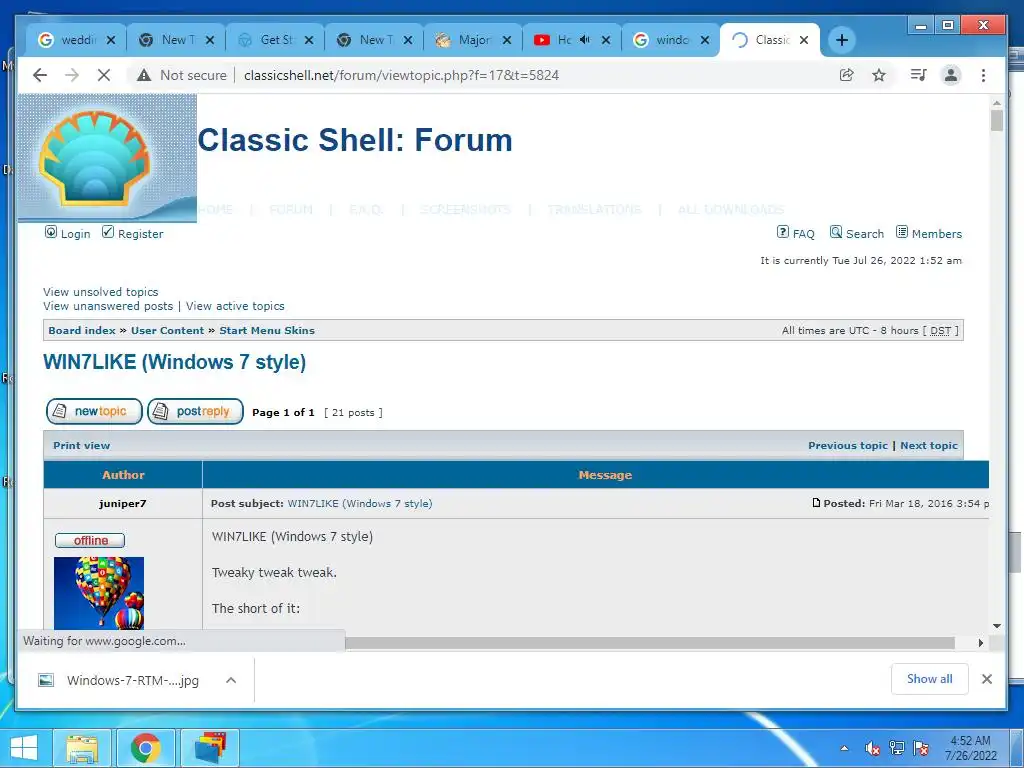Go to Previous topic
The image size is (1024, 768).
pos(848,445)
